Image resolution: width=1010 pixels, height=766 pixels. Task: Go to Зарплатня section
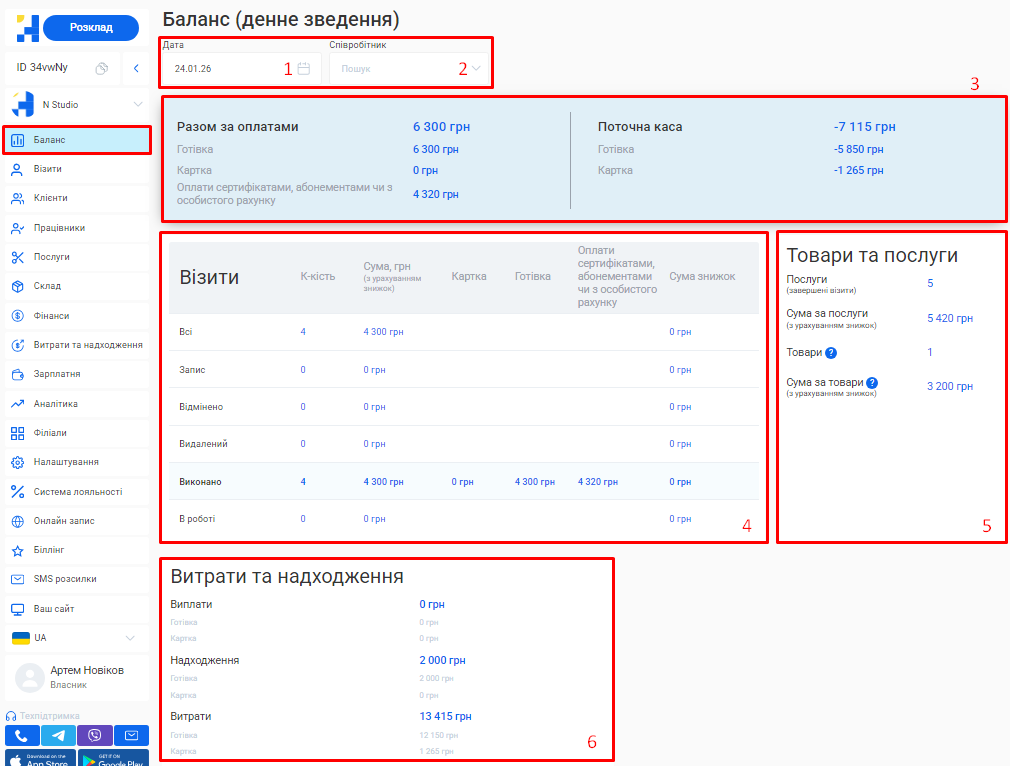point(57,374)
